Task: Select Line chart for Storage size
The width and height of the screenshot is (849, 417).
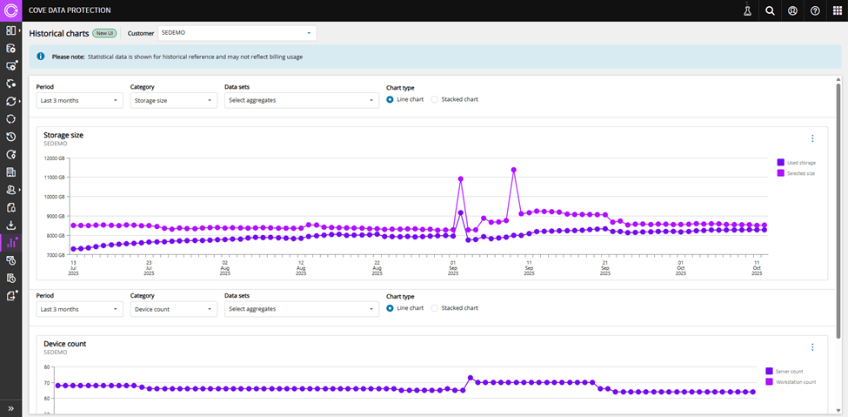Action: 390,100
